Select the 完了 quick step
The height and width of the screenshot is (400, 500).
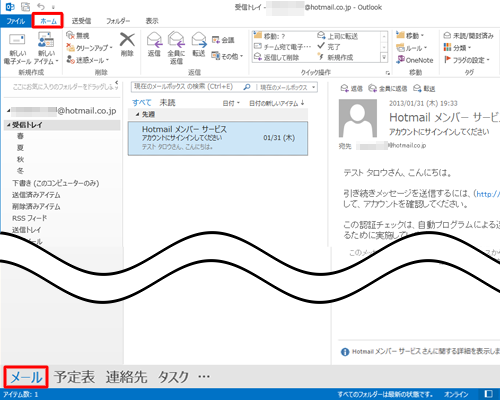pos(329,47)
